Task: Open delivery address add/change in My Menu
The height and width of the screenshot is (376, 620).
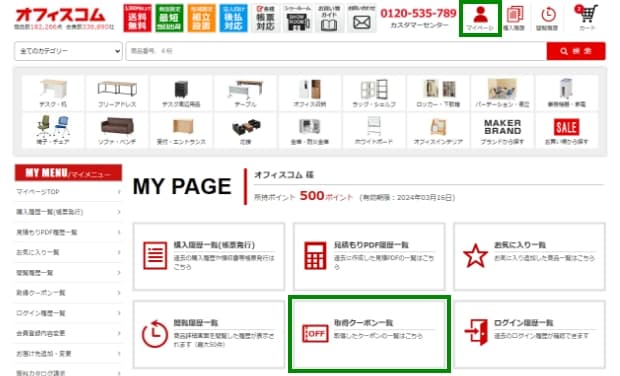Action: coord(68,353)
